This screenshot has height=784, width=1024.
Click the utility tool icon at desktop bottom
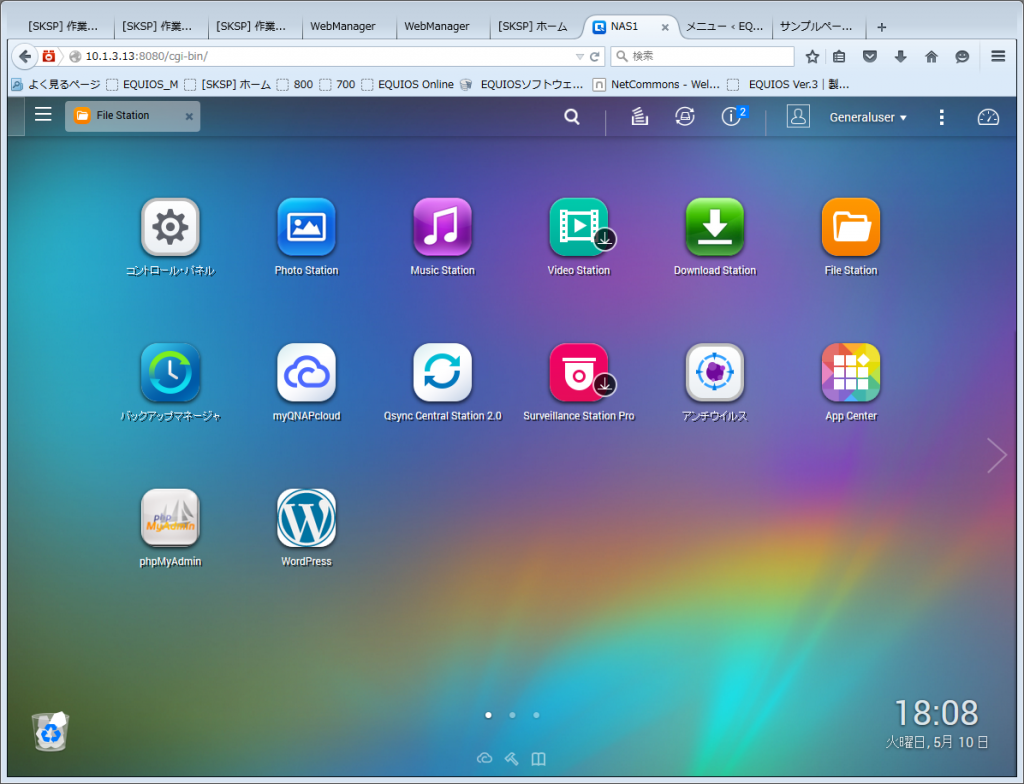tap(511, 758)
